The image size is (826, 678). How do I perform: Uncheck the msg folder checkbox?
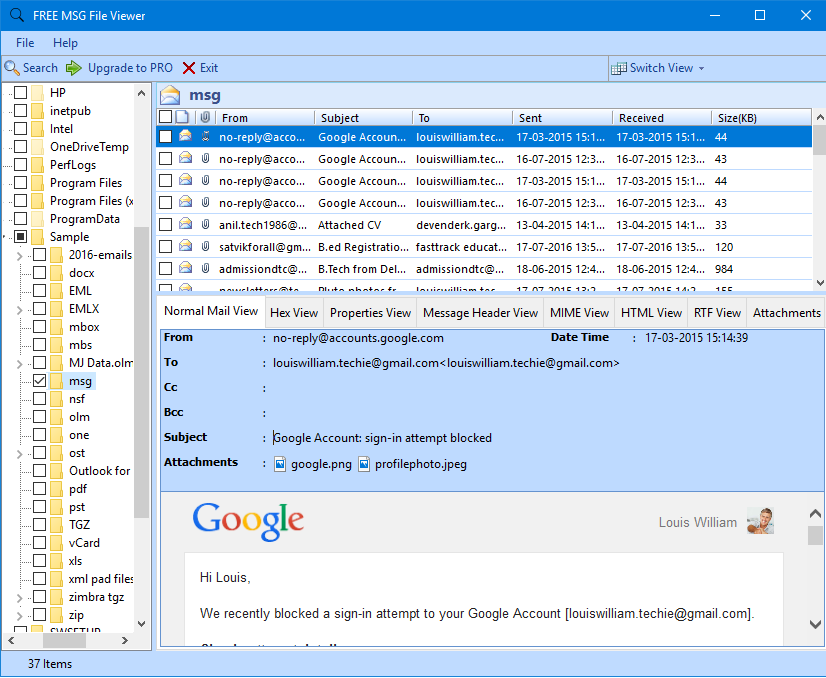pos(40,381)
